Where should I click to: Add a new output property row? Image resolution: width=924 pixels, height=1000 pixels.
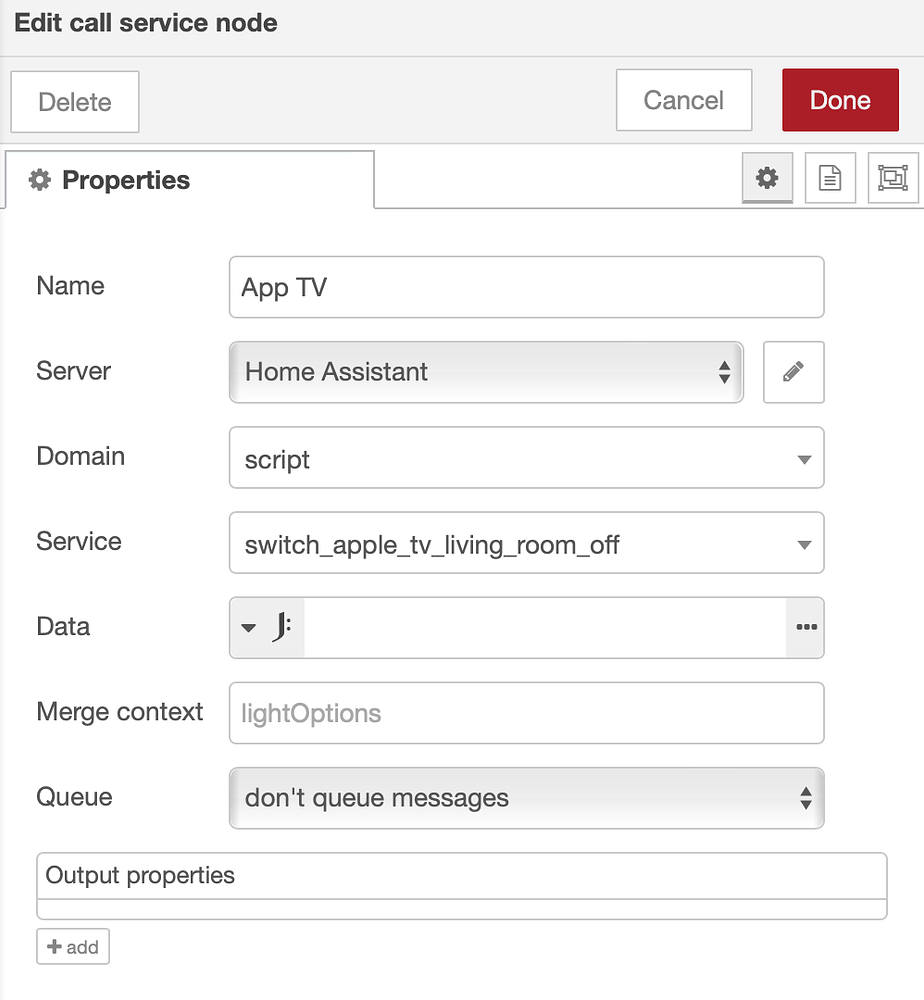(x=73, y=946)
